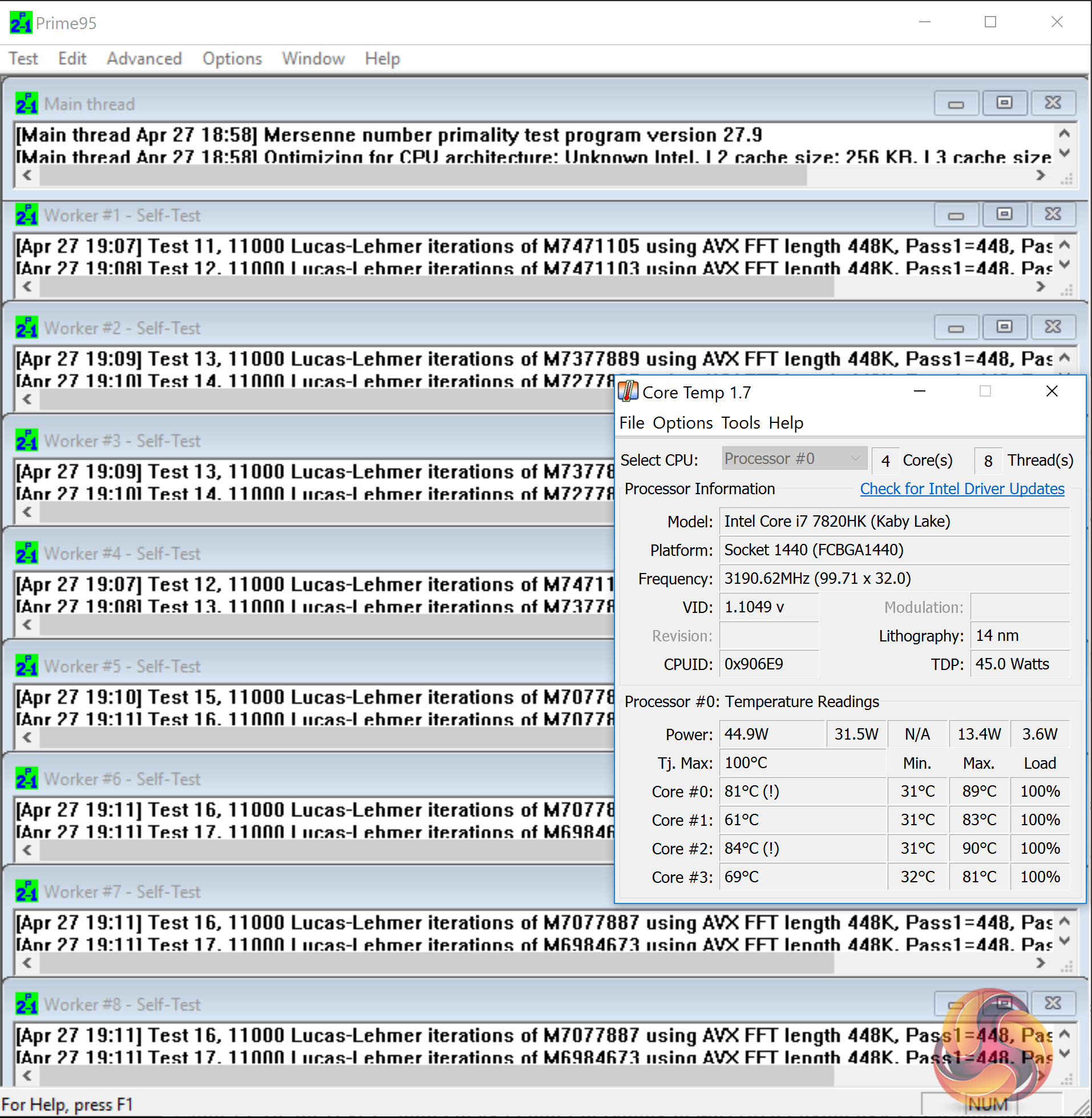Click the Worker #3 window icon
The height and width of the screenshot is (1118, 1092).
click(x=26, y=441)
